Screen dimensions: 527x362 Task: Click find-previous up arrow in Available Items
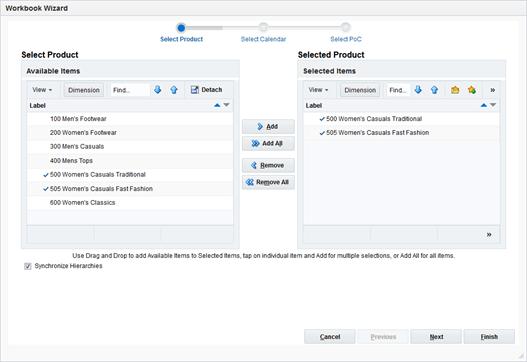coord(174,90)
